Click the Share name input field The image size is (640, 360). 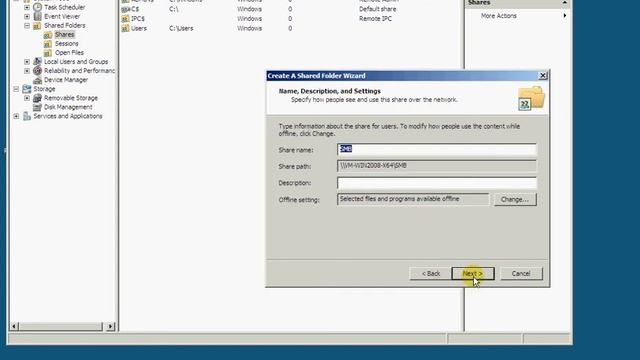(x=437, y=149)
